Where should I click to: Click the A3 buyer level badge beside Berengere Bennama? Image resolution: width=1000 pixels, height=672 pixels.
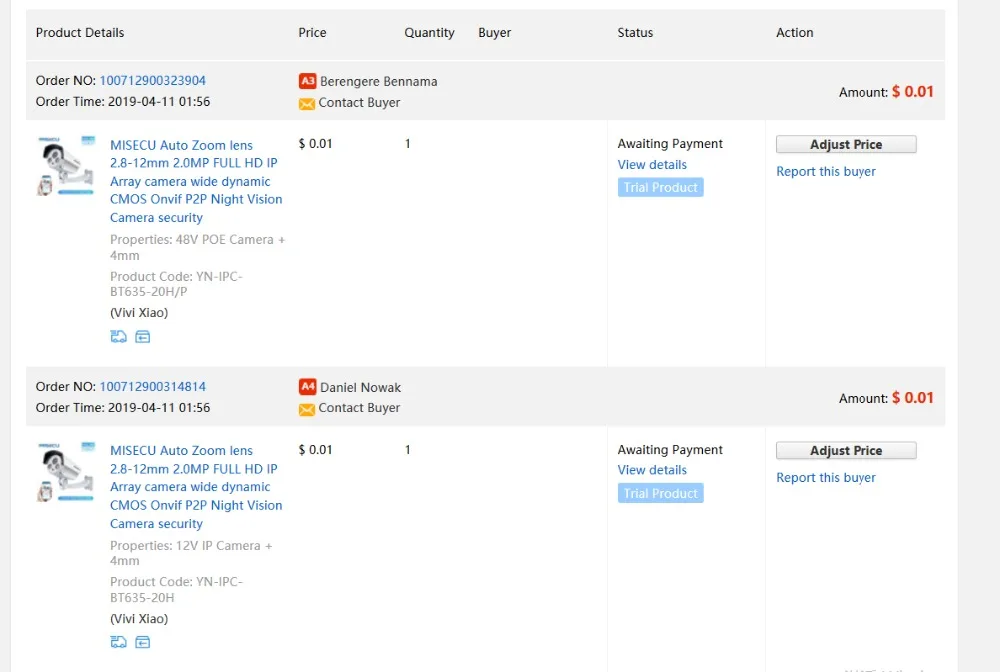tap(307, 81)
